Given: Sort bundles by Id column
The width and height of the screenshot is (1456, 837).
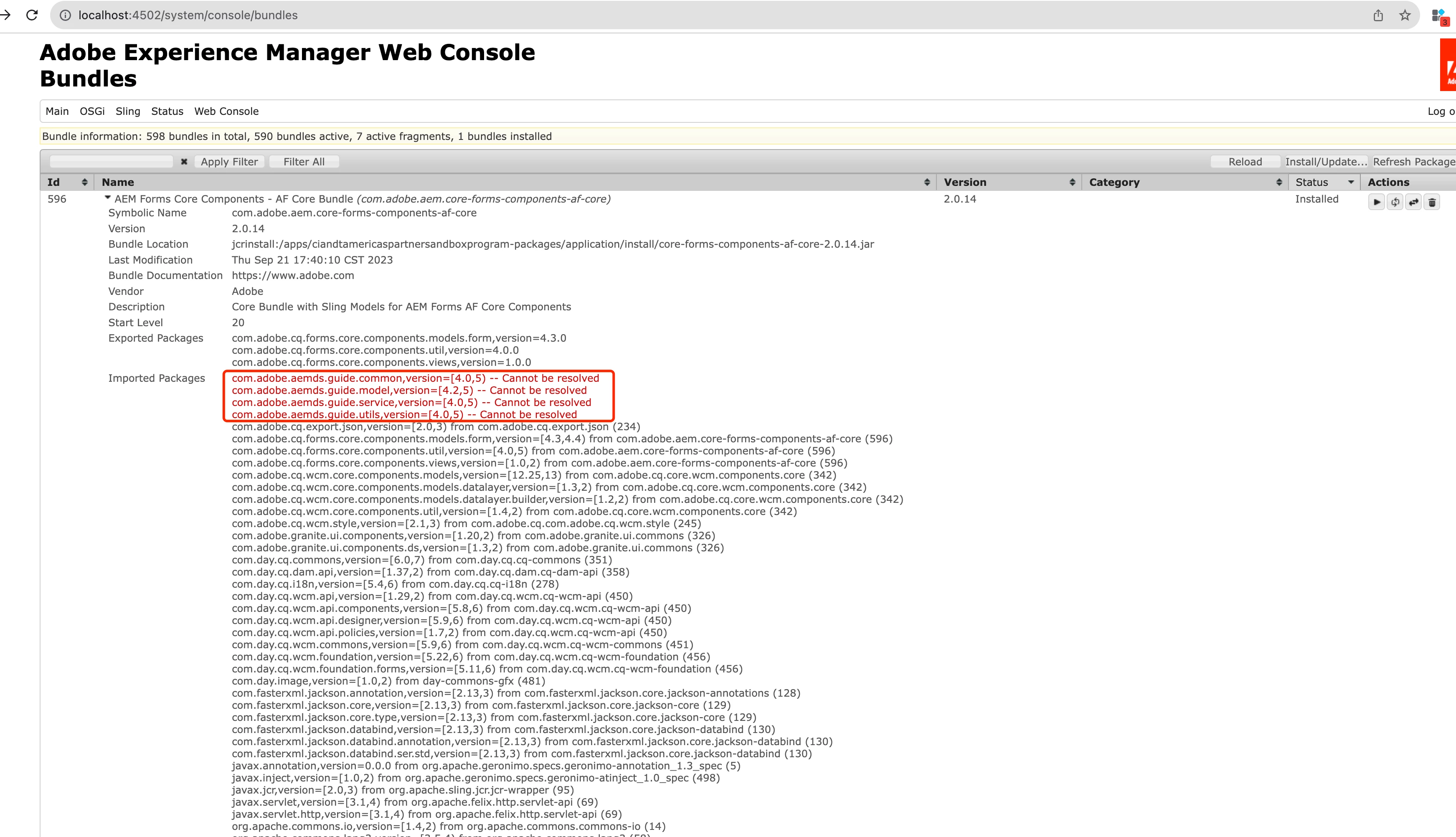Looking at the screenshot, I should 84,182.
